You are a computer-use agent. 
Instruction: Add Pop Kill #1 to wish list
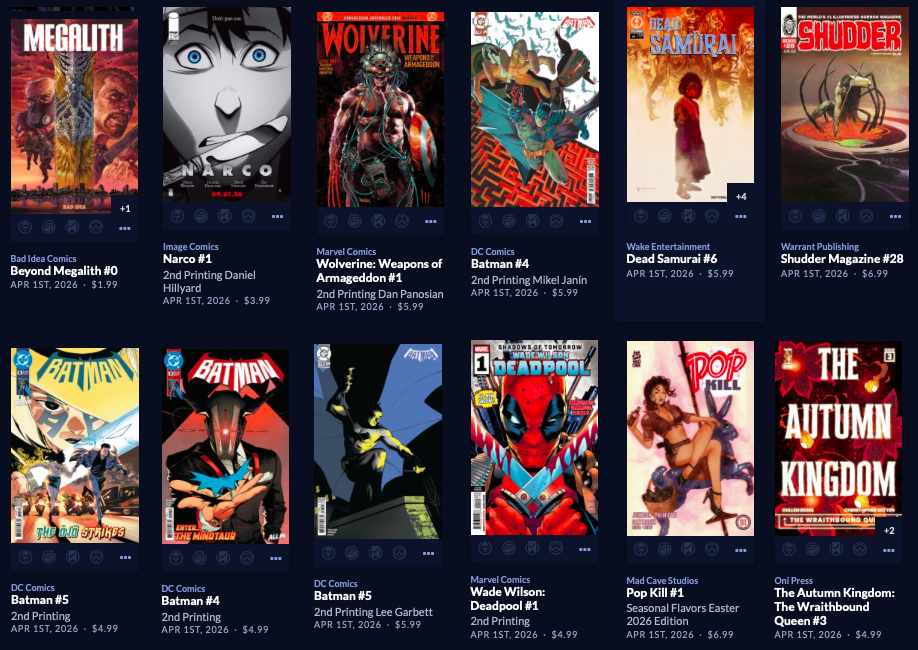[x=712, y=549]
